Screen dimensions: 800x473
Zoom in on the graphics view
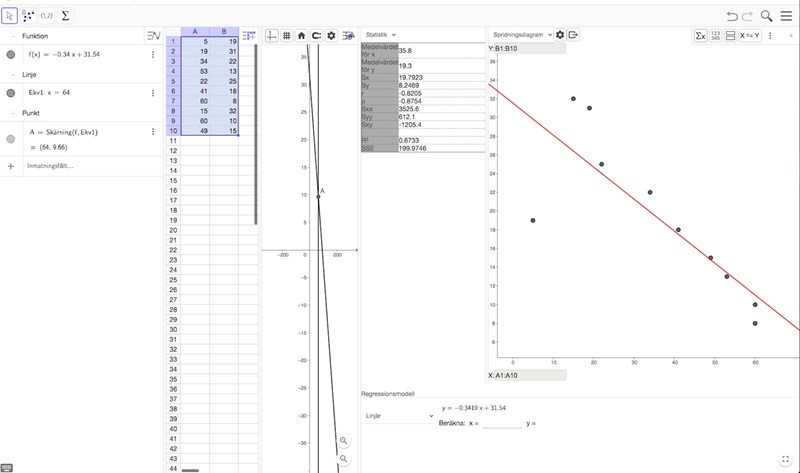coord(344,441)
